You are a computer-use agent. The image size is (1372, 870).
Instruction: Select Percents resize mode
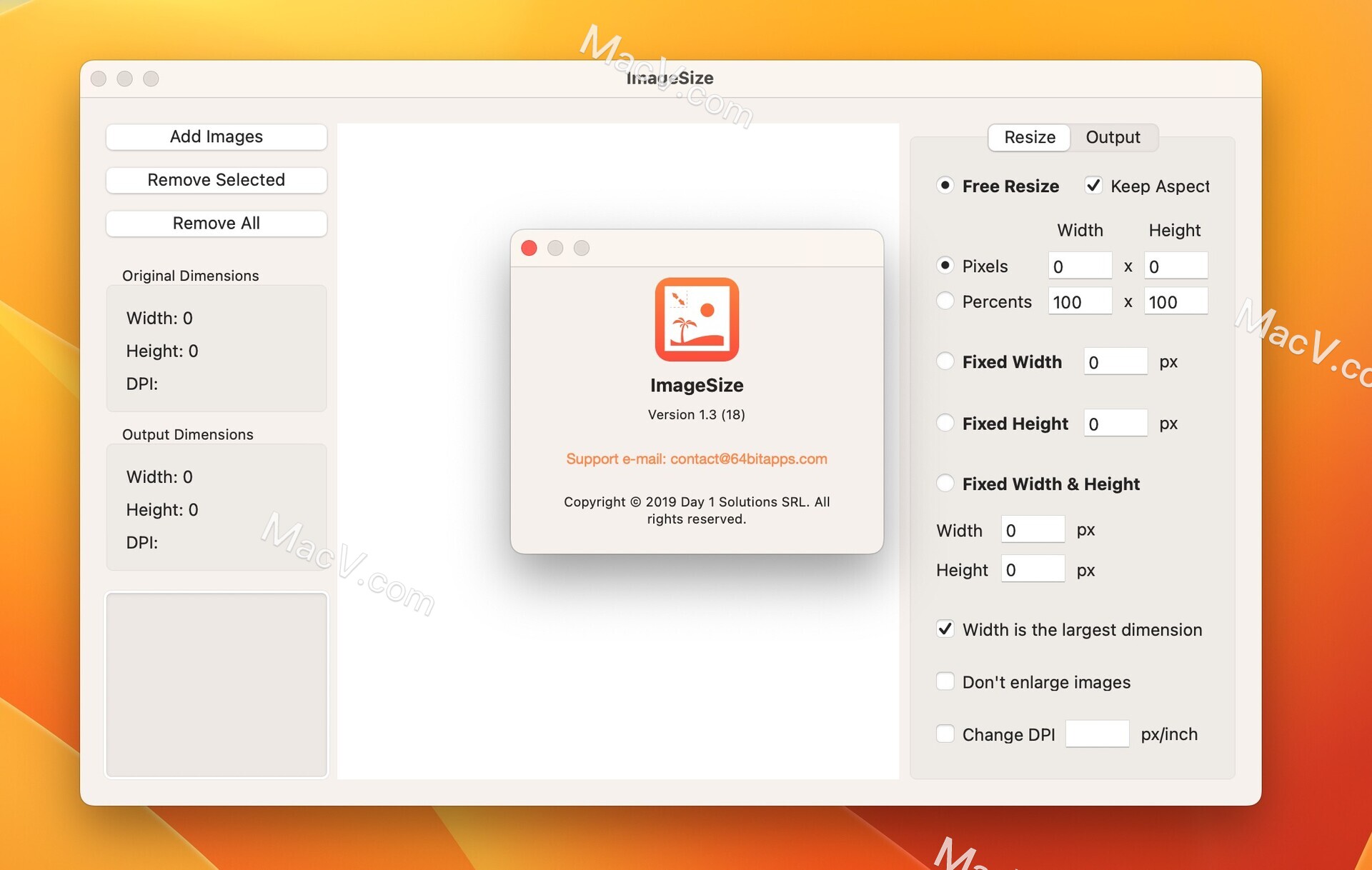click(944, 302)
